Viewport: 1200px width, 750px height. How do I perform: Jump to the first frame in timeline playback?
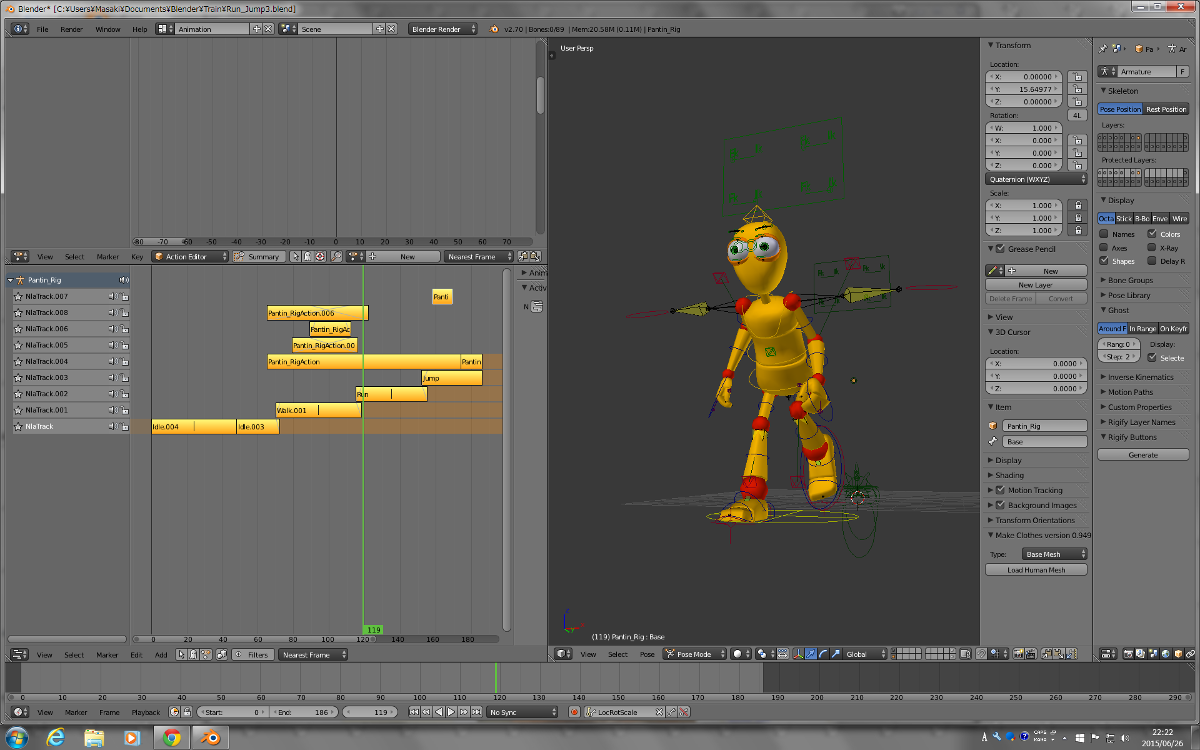[x=414, y=712]
